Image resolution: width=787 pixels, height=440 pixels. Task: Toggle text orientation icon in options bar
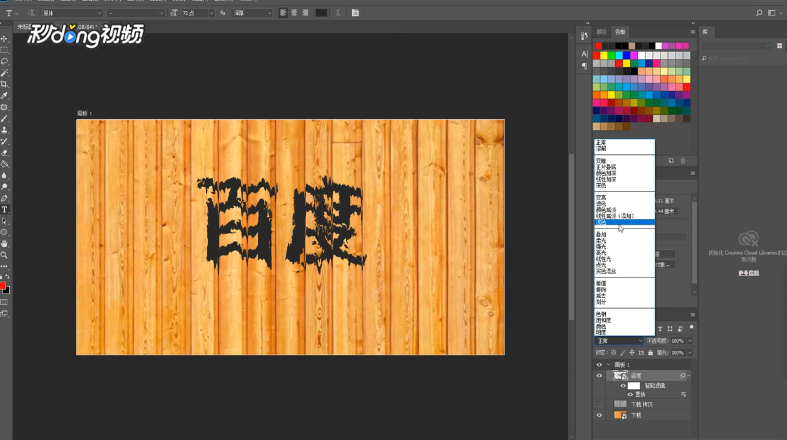tap(31, 13)
